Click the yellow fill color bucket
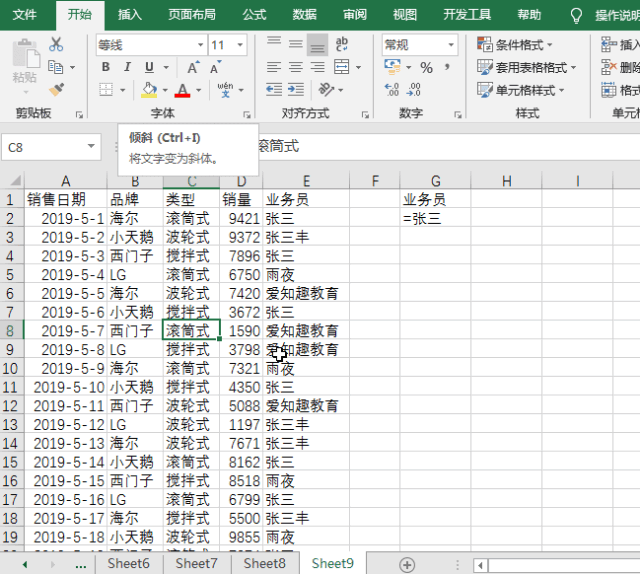This screenshot has height=574, width=640. [x=149, y=90]
